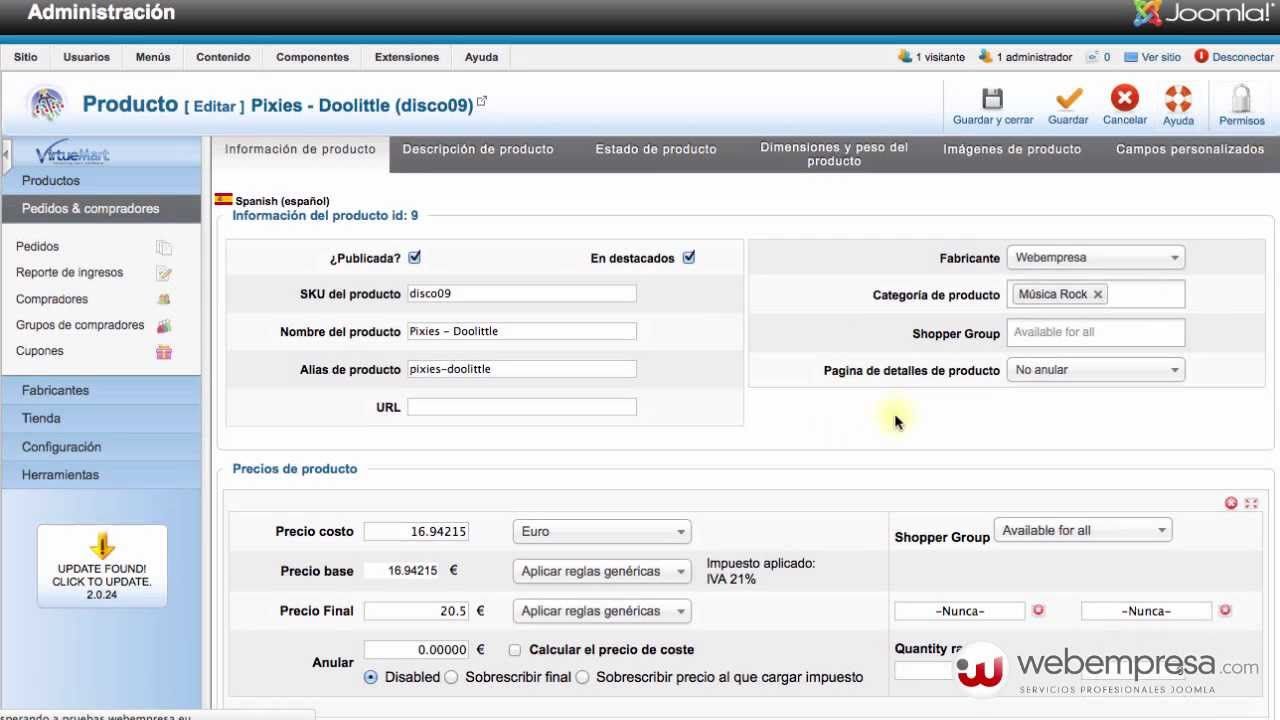Open the Permisos padlock icon
Viewport: 1280px width, 720px height.
1241,98
